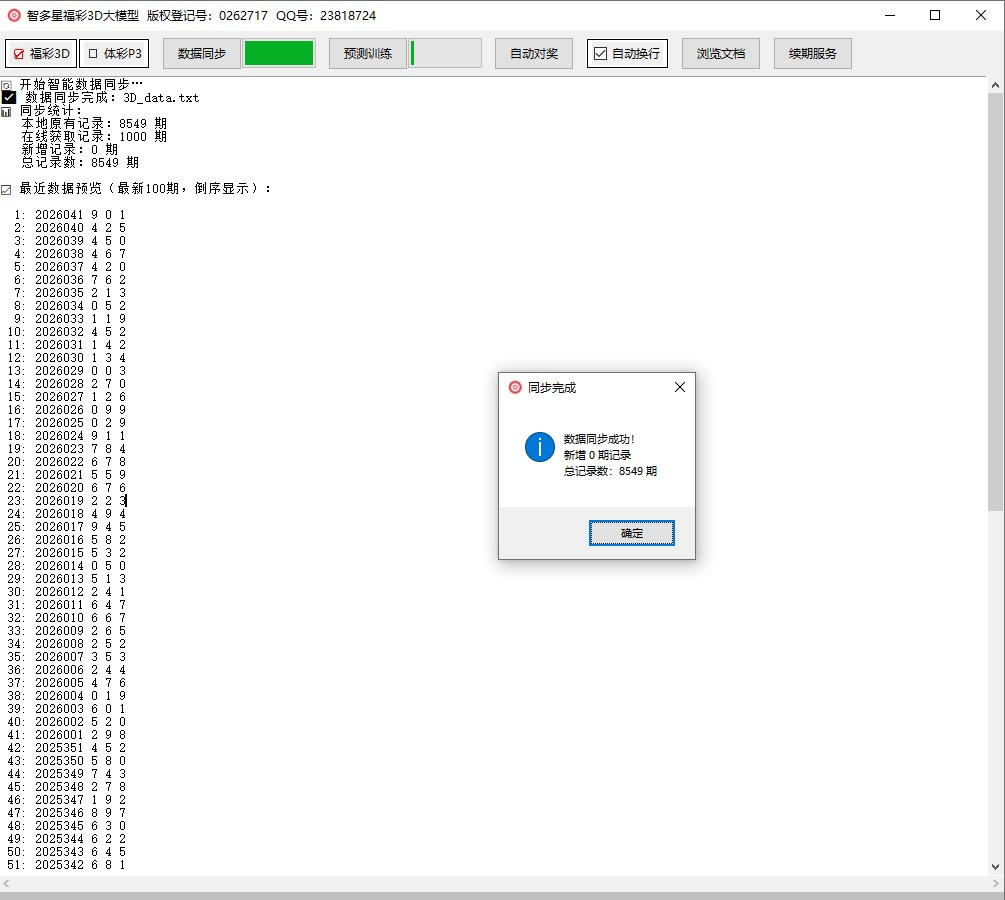Click the icon beside 开始智能数据同步 line

click(7, 85)
